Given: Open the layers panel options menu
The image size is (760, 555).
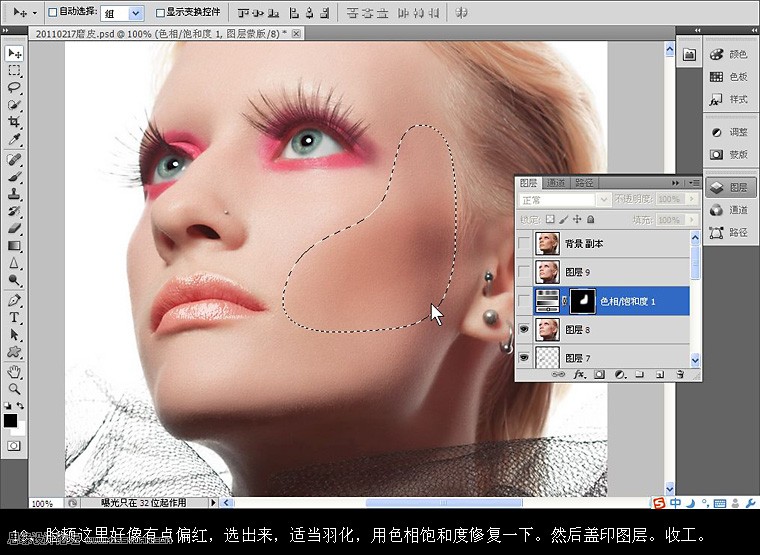Looking at the screenshot, I should coord(694,183).
